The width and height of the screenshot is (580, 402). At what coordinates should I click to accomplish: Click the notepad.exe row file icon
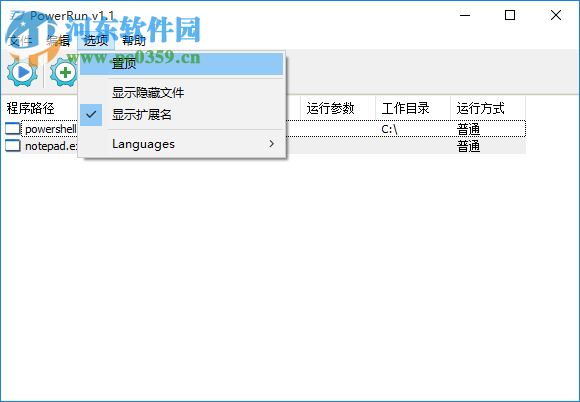(13, 146)
